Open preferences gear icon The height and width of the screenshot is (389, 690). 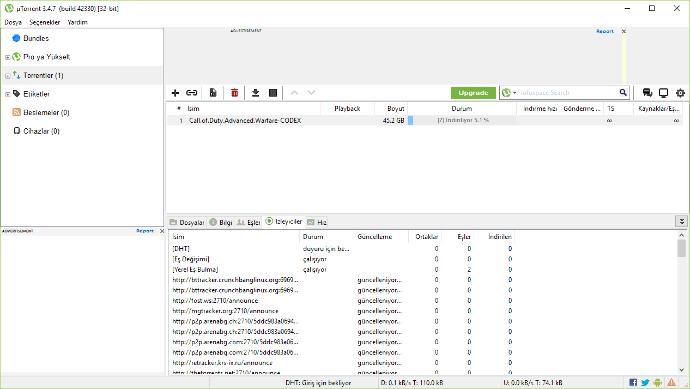680,93
